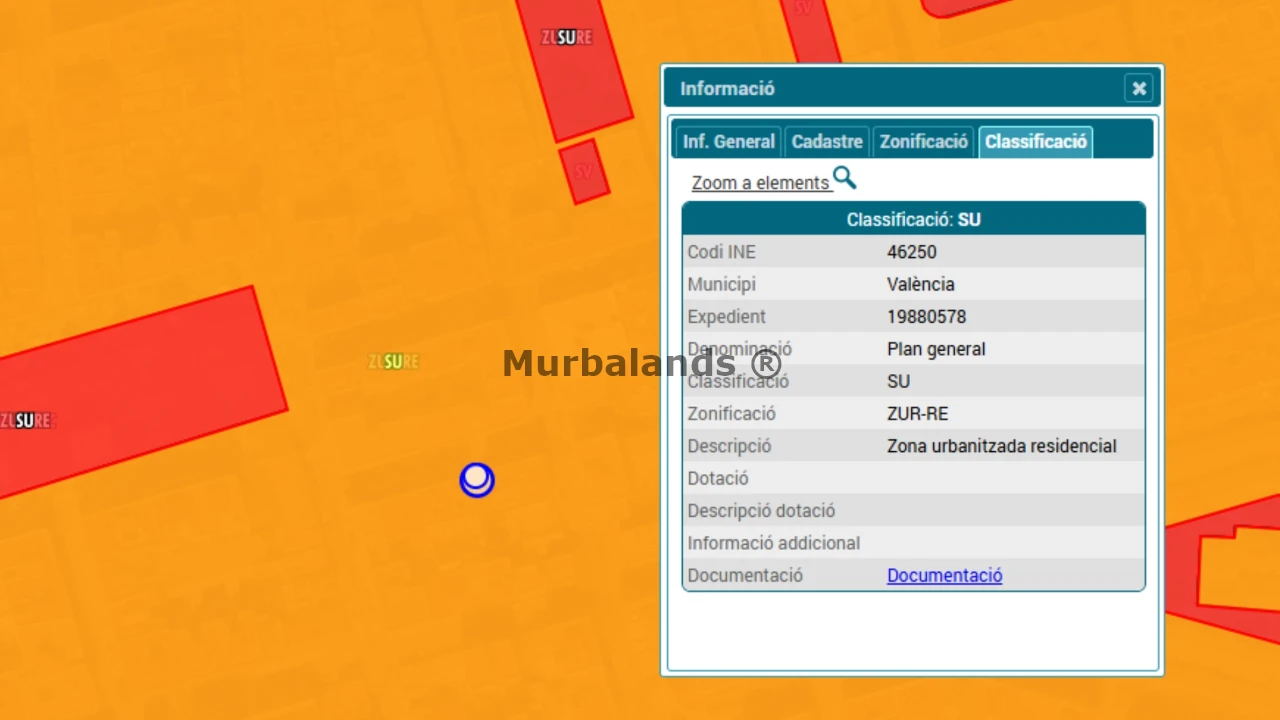Open the Inf. General tab
Image resolution: width=1280 pixels, height=720 pixels.
(x=728, y=142)
